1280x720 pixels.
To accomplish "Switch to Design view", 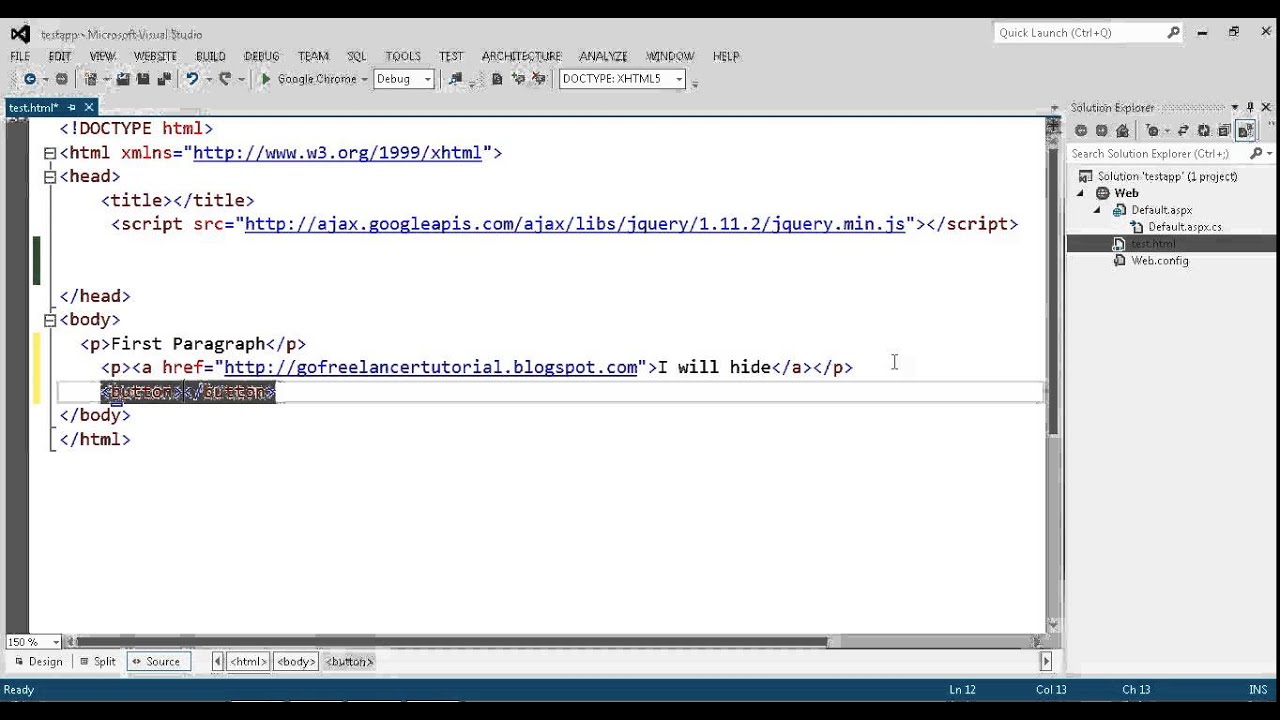I will 38,662.
